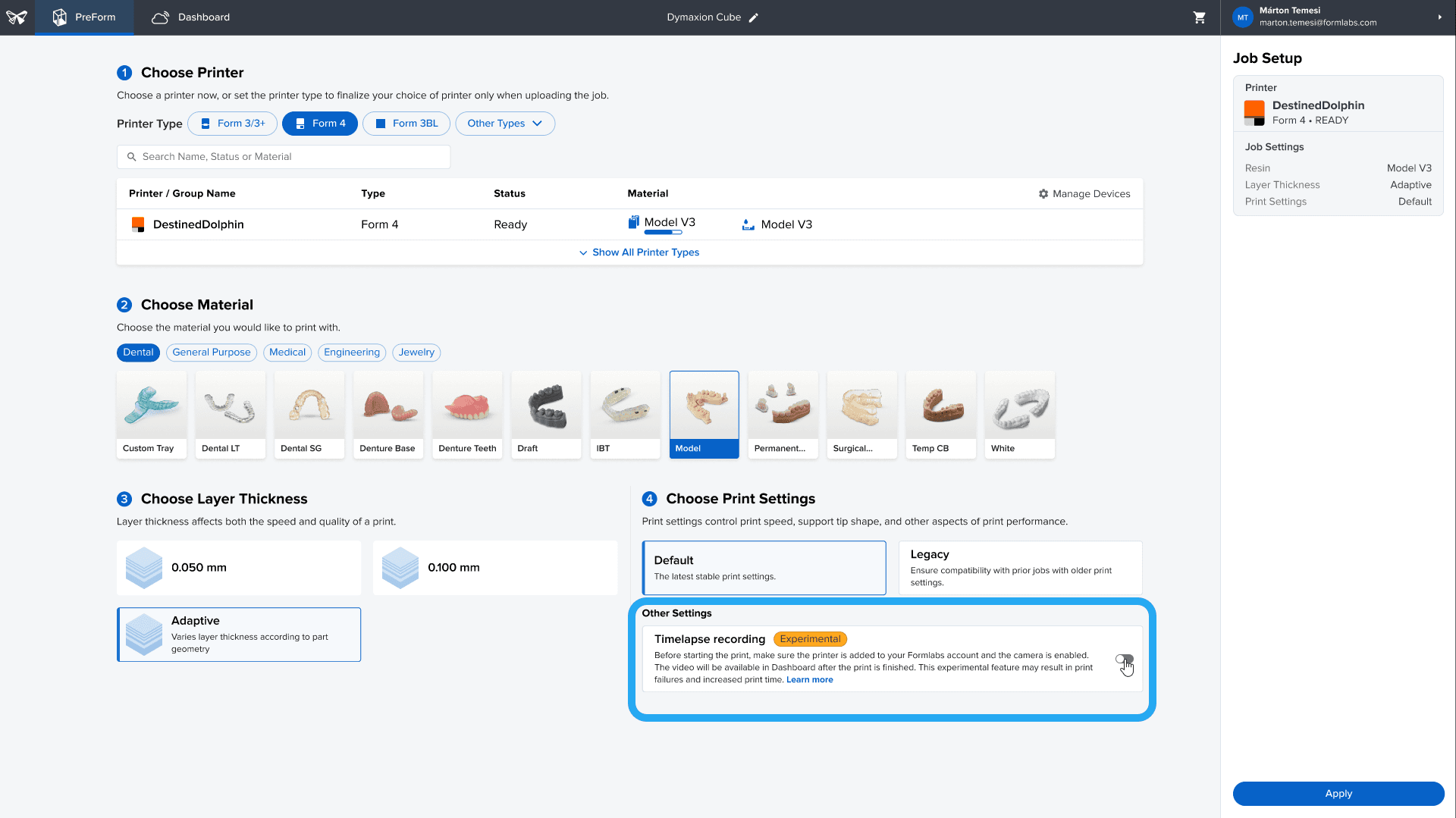1456x818 pixels.
Task: Click Resin Model V3 value in Job Settings
Action: [x=1409, y=168]
